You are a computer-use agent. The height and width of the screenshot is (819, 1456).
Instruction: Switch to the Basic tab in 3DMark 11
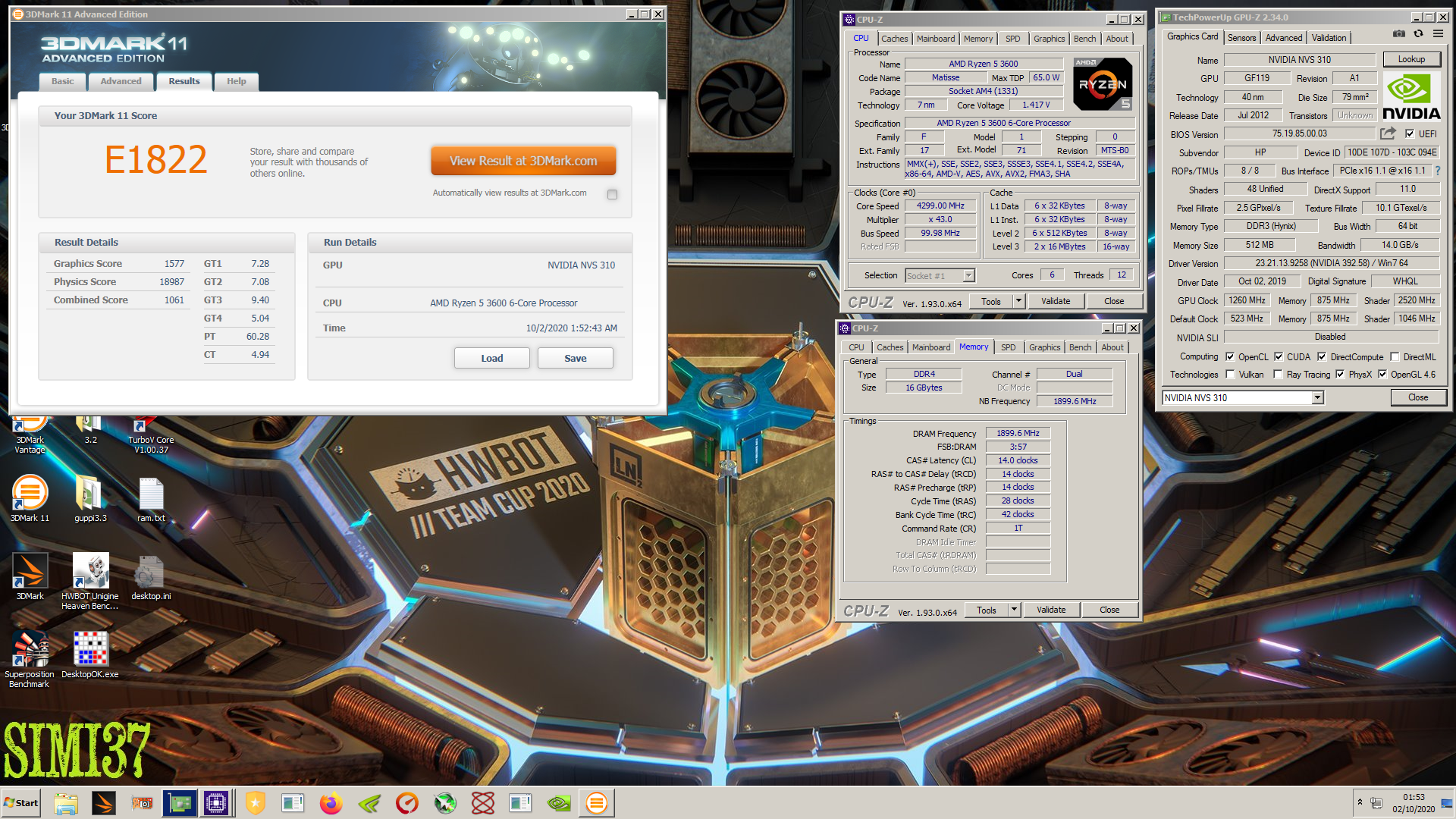pyautogui.click(x=63, y=81)
